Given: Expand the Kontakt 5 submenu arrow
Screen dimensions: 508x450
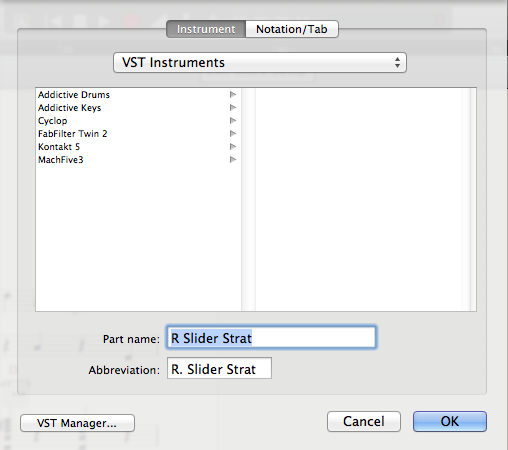Looking at the screenshot, I should coord(233,147).
